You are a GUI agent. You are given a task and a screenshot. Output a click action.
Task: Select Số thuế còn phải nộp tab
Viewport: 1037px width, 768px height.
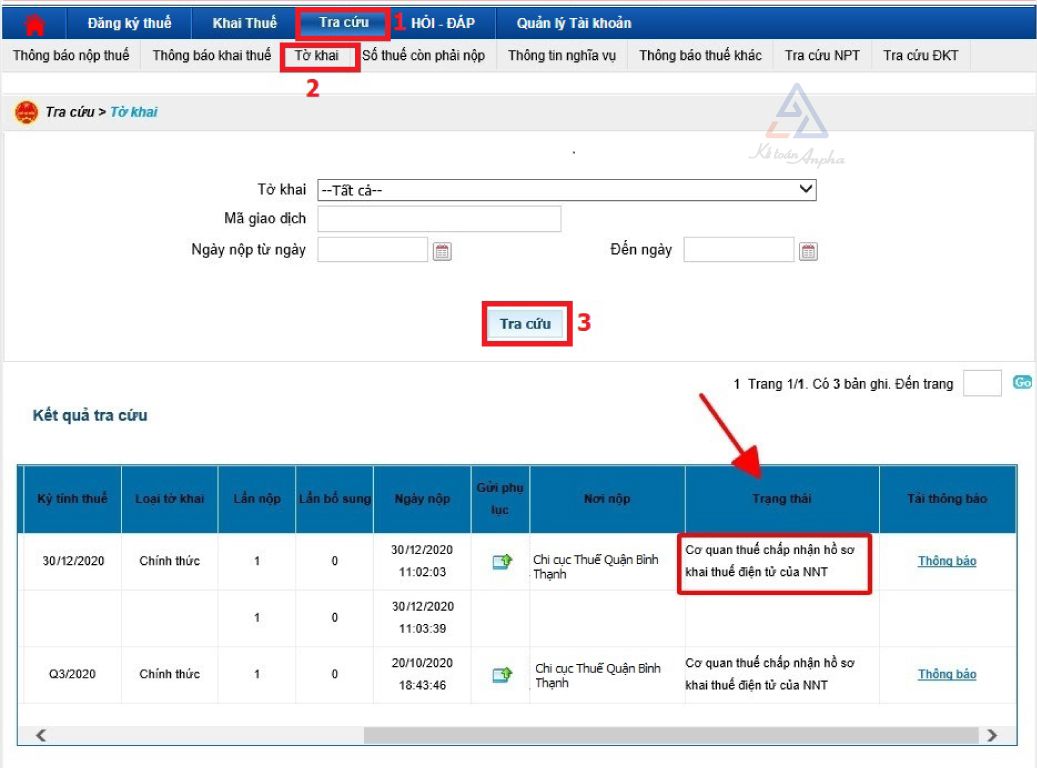[x=423, y=56]
